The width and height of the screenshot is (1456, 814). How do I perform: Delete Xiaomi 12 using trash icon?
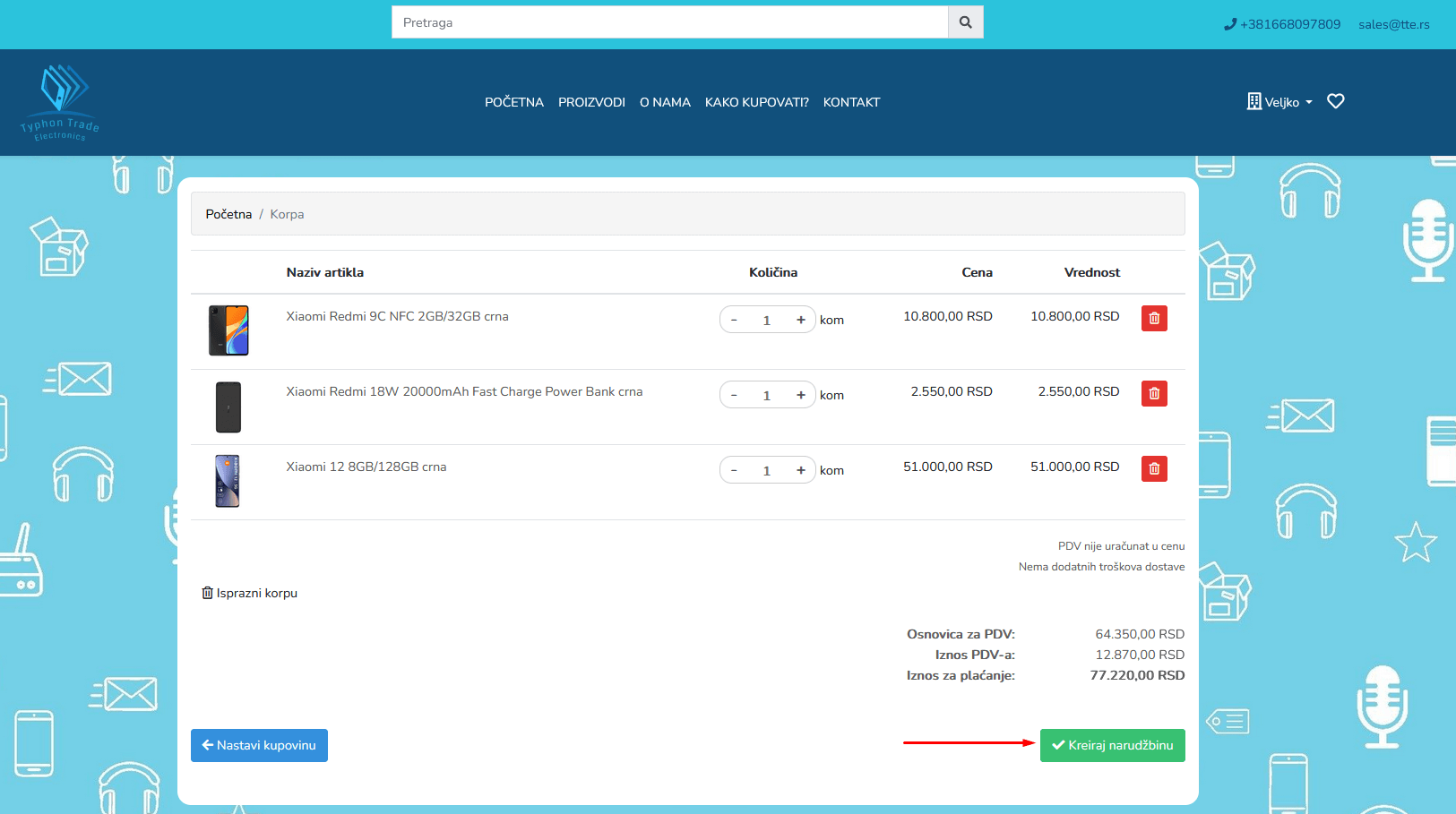1154,469
